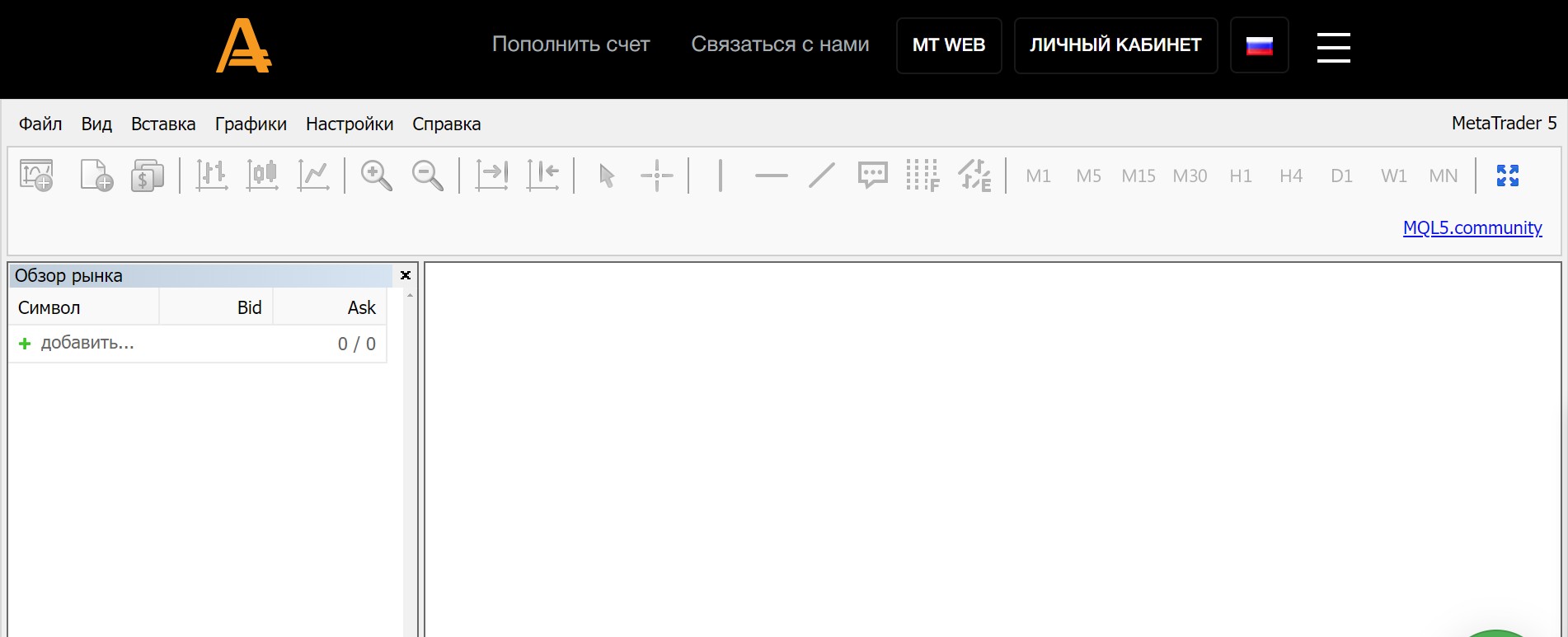Open new chart window icon
This screenshot has height=637, width=1568.
pyautogui.click(x=36, y=175)
